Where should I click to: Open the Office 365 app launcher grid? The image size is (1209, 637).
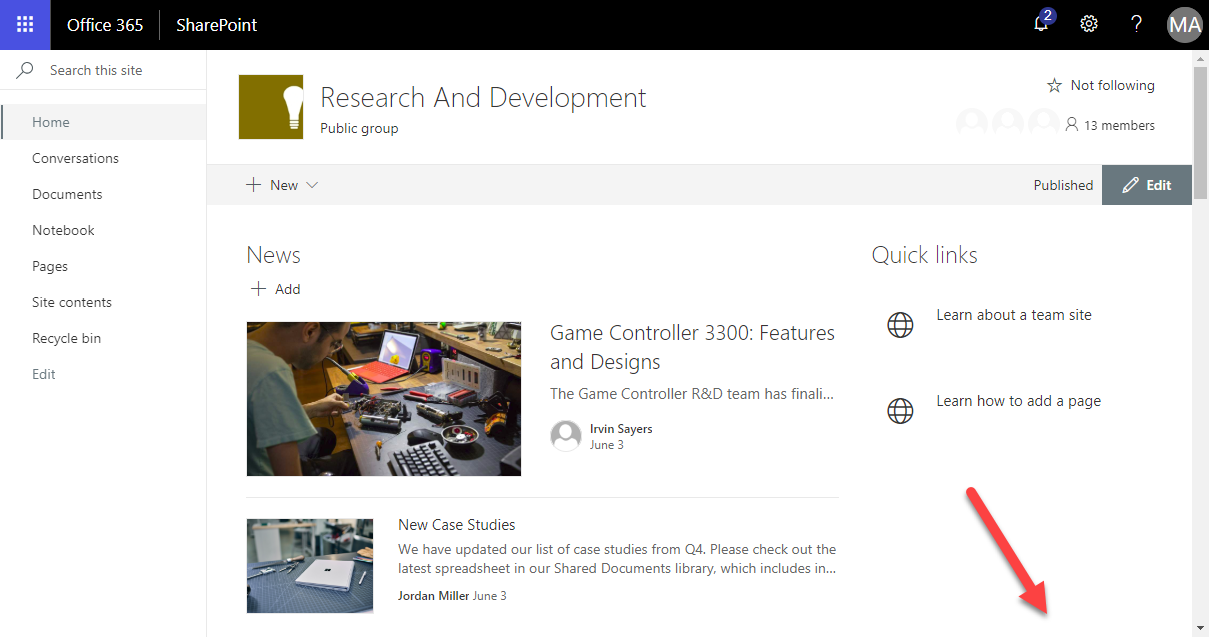(x=25, y=25)
